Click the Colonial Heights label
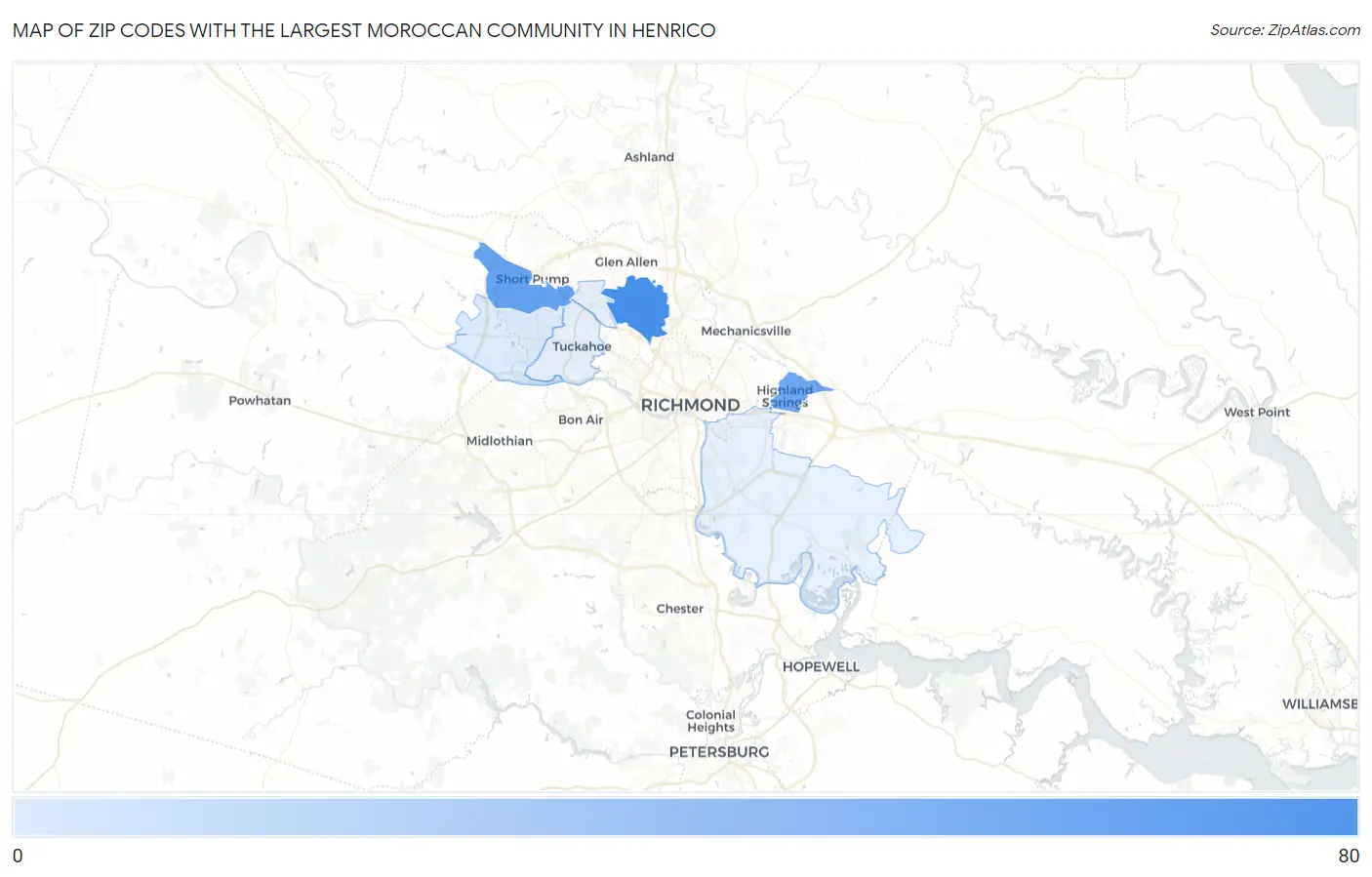Viewport: 1372px width, 877px height. tap(710, 721)
